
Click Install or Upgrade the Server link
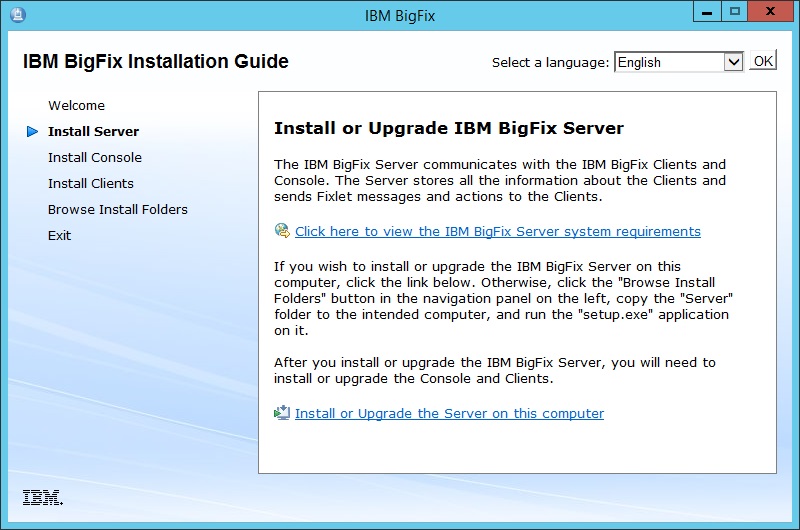[449, 413]
